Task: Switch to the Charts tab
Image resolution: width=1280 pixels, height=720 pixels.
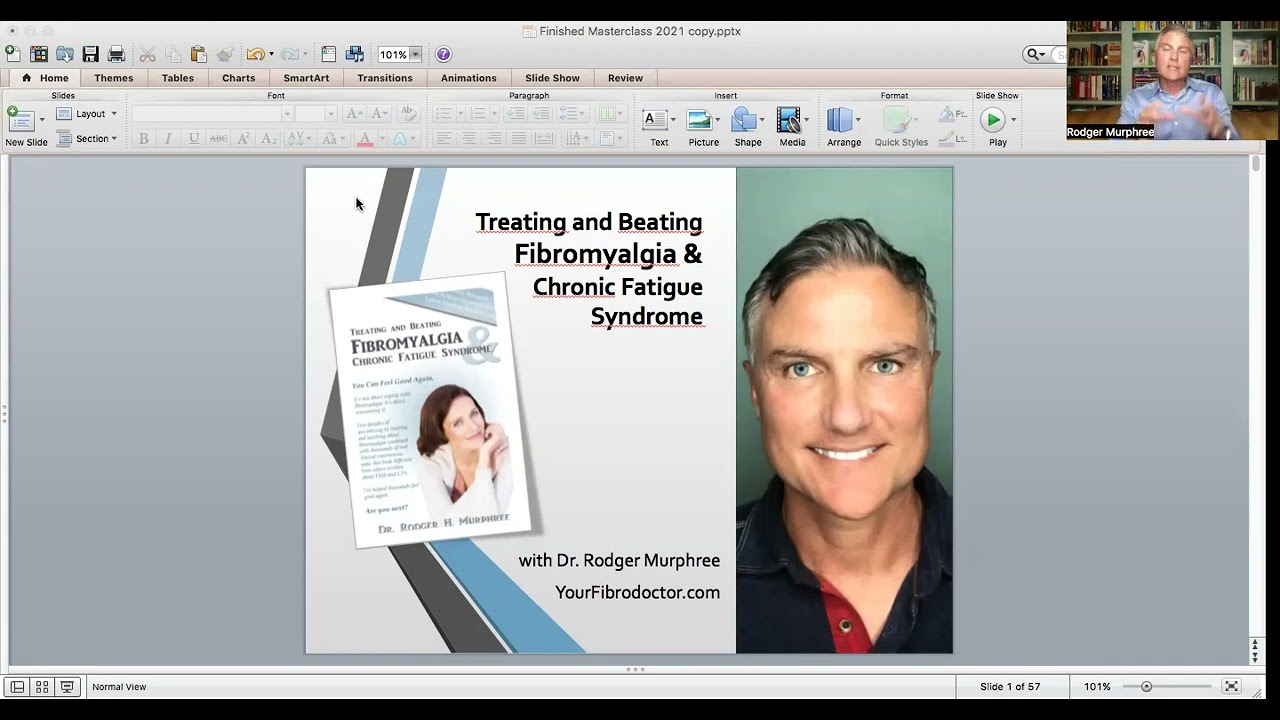Action: (238, 78)
